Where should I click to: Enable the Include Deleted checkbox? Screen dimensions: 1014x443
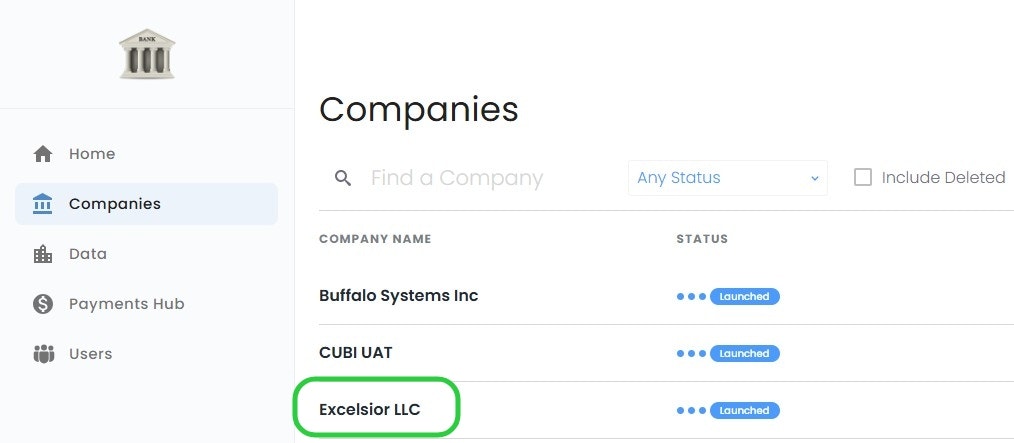(863, 177)
